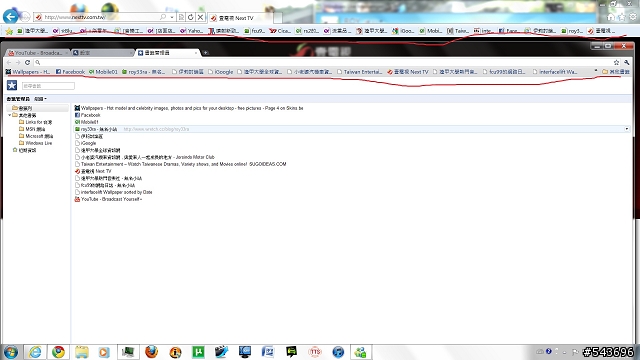Click the Chrome omnibox address field
This screenshot has height=360, width=640.
pos(322,62)
